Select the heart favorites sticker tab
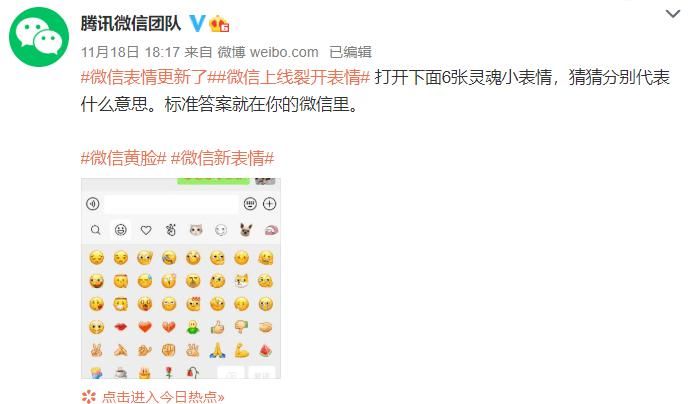 point(146,230)
